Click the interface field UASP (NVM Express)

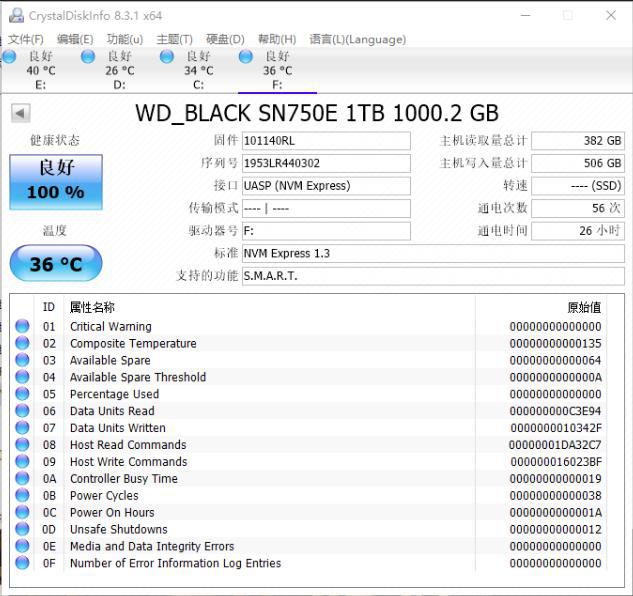(326, 186)
